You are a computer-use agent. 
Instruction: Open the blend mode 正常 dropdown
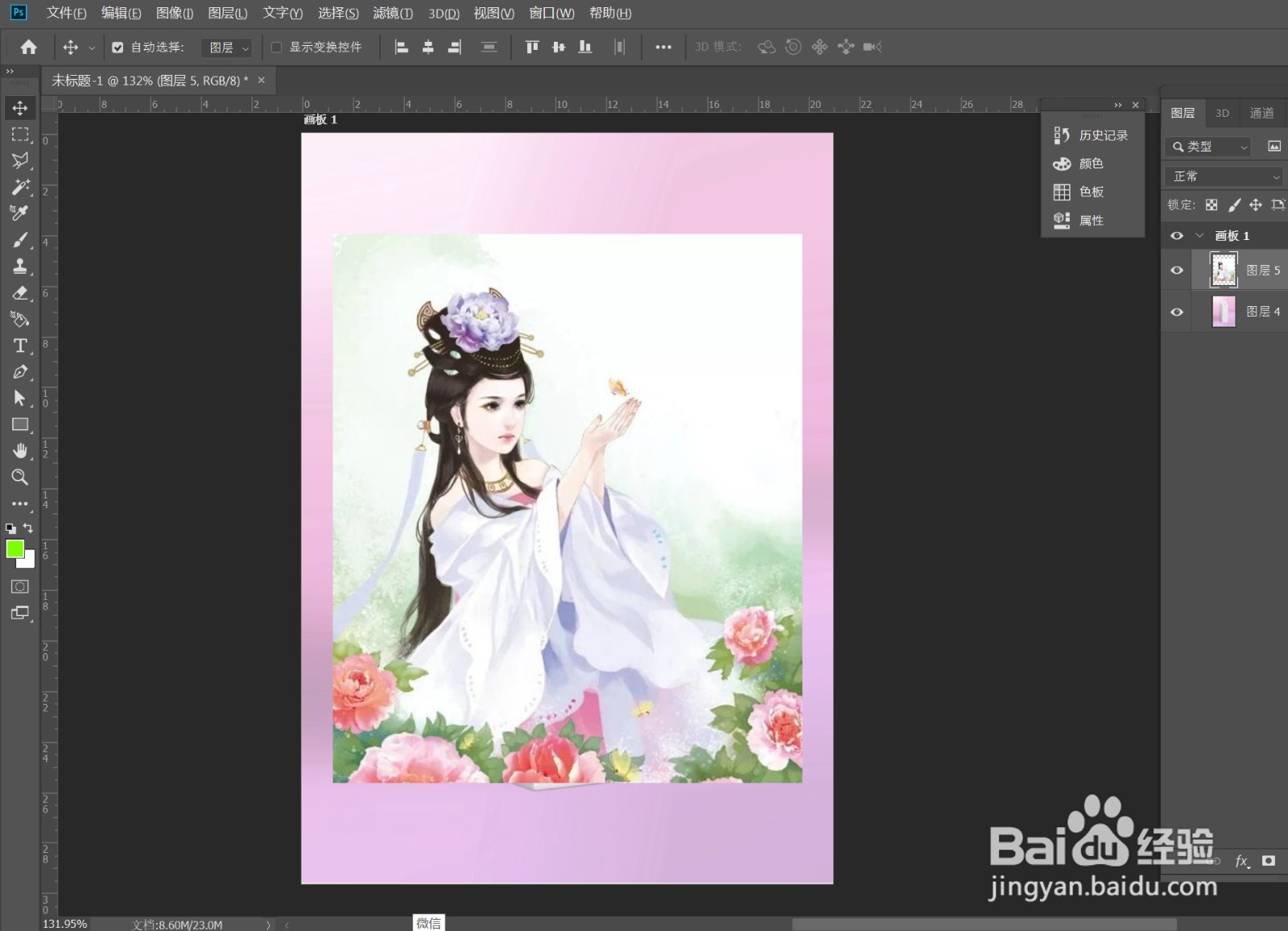(x=1224, y=176)
